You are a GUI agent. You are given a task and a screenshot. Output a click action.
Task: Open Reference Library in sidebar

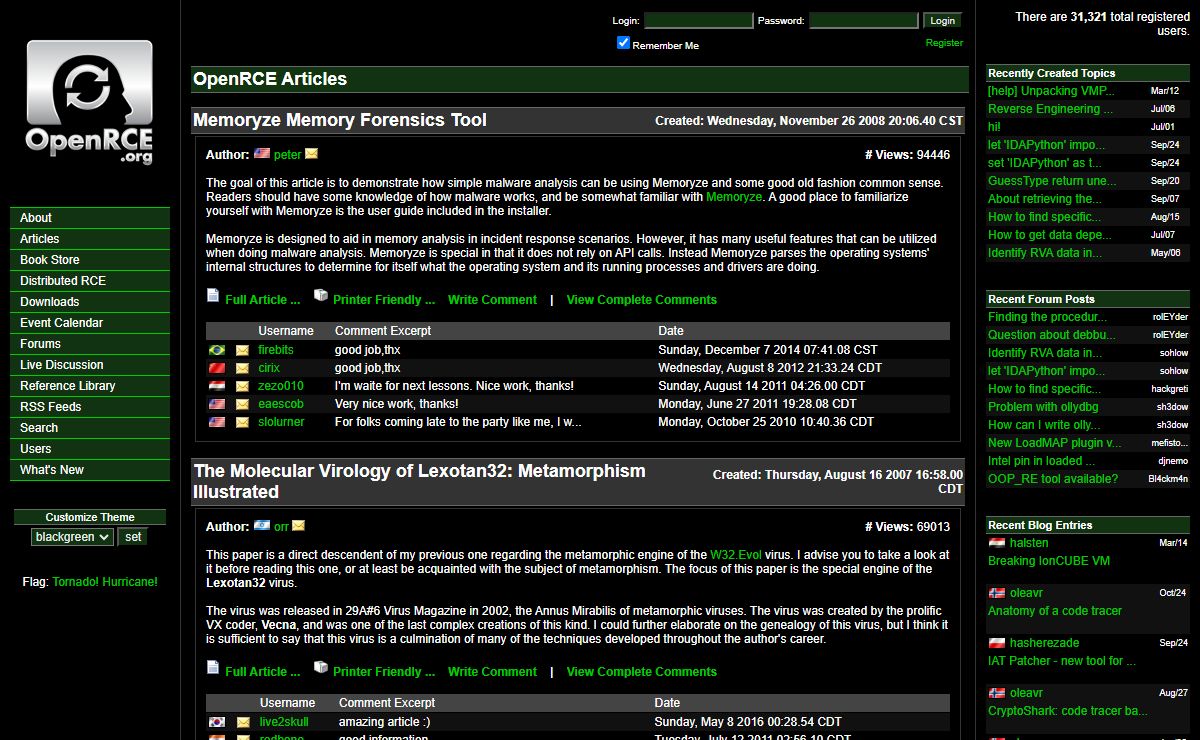click(x=90, y=386)
